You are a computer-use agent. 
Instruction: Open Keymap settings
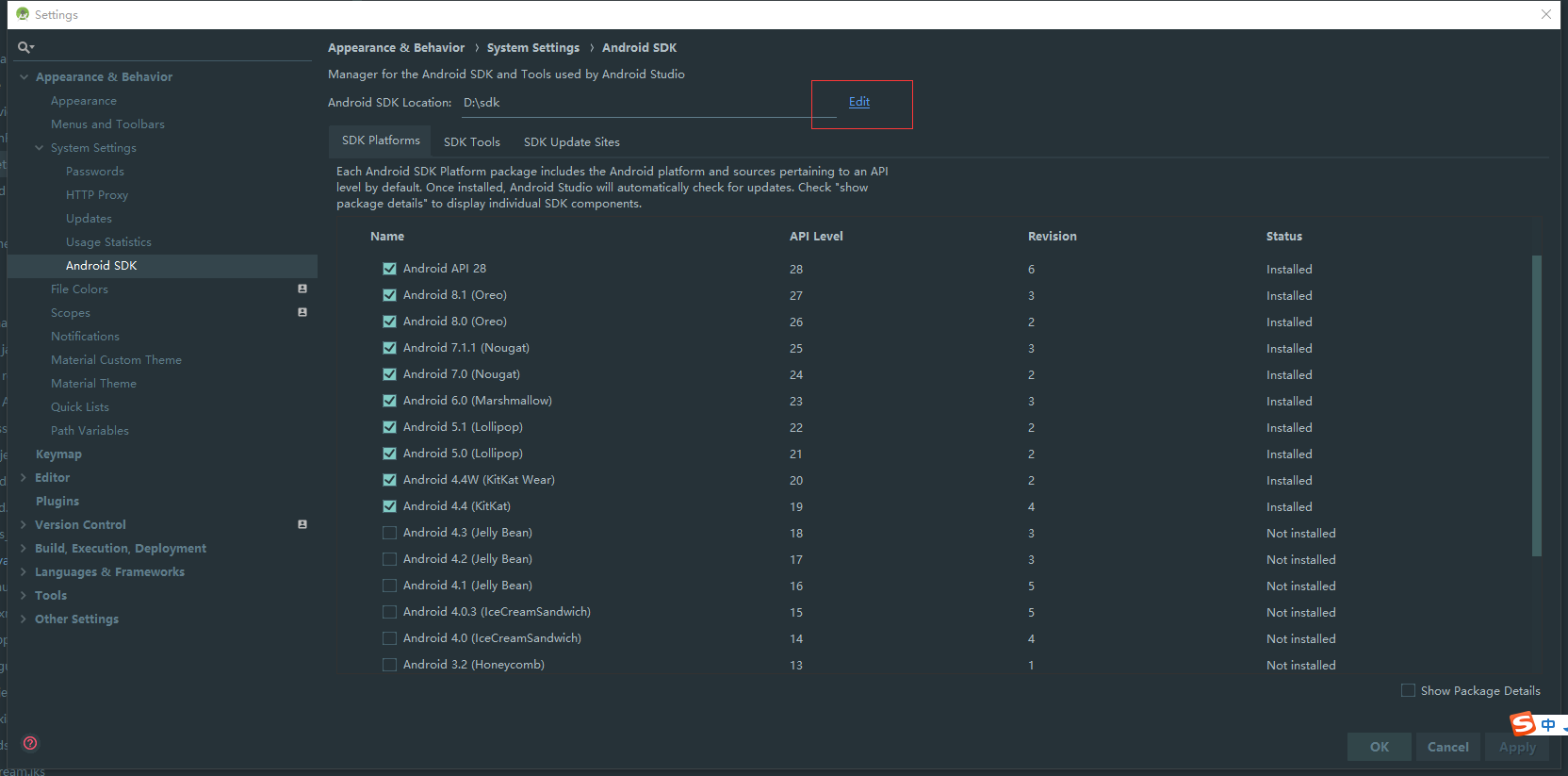pyautogui.click(x=58, y=454)
